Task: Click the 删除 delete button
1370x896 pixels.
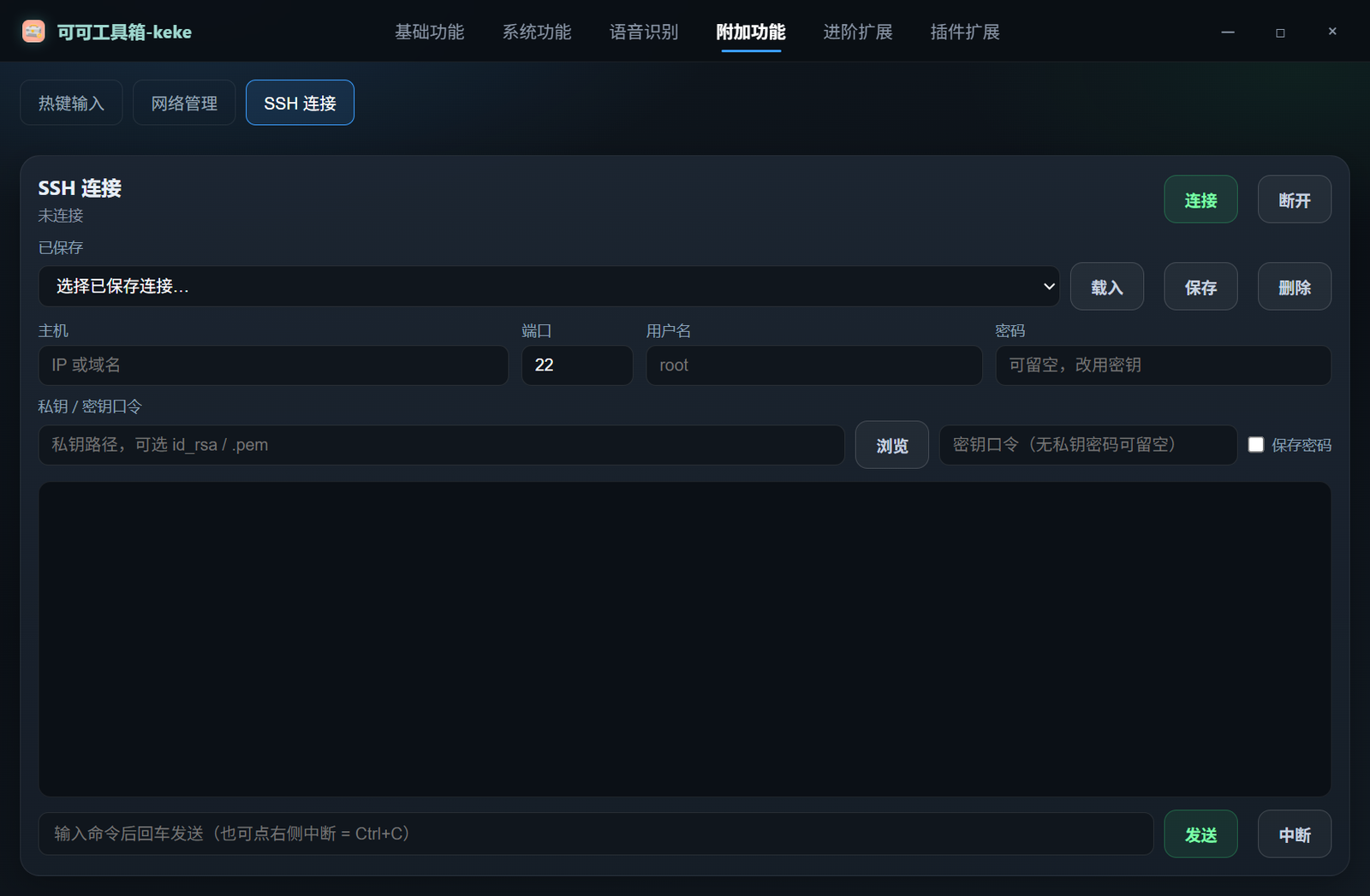Action: 1295,287
